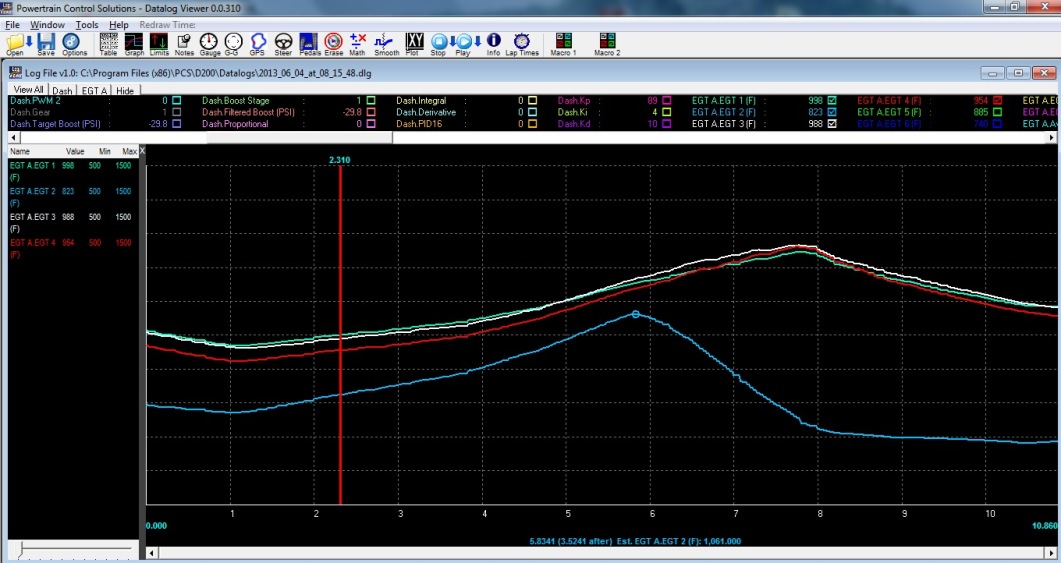Switch to the EGT A tab
The image size is (1061, 563).
pos(94,91)
